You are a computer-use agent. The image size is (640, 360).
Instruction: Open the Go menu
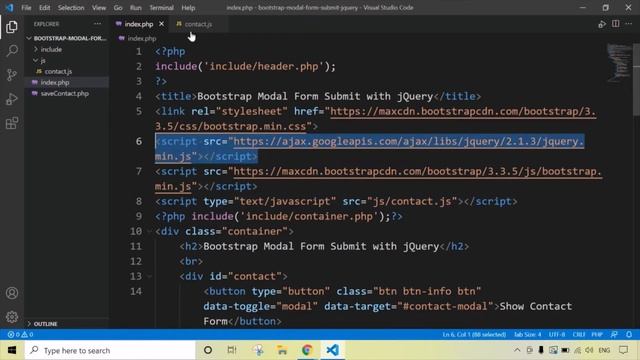[118, 7]
